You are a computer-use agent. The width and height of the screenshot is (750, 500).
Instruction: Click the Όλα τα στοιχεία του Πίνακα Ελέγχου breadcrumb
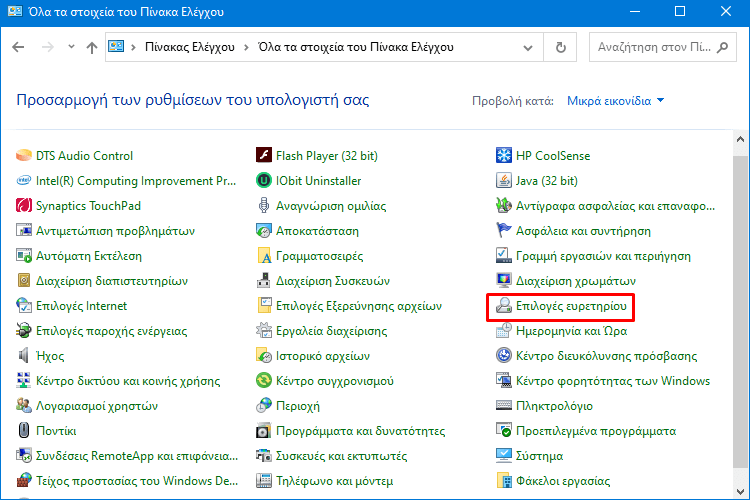pyautogui.click(x=356, y=47)
